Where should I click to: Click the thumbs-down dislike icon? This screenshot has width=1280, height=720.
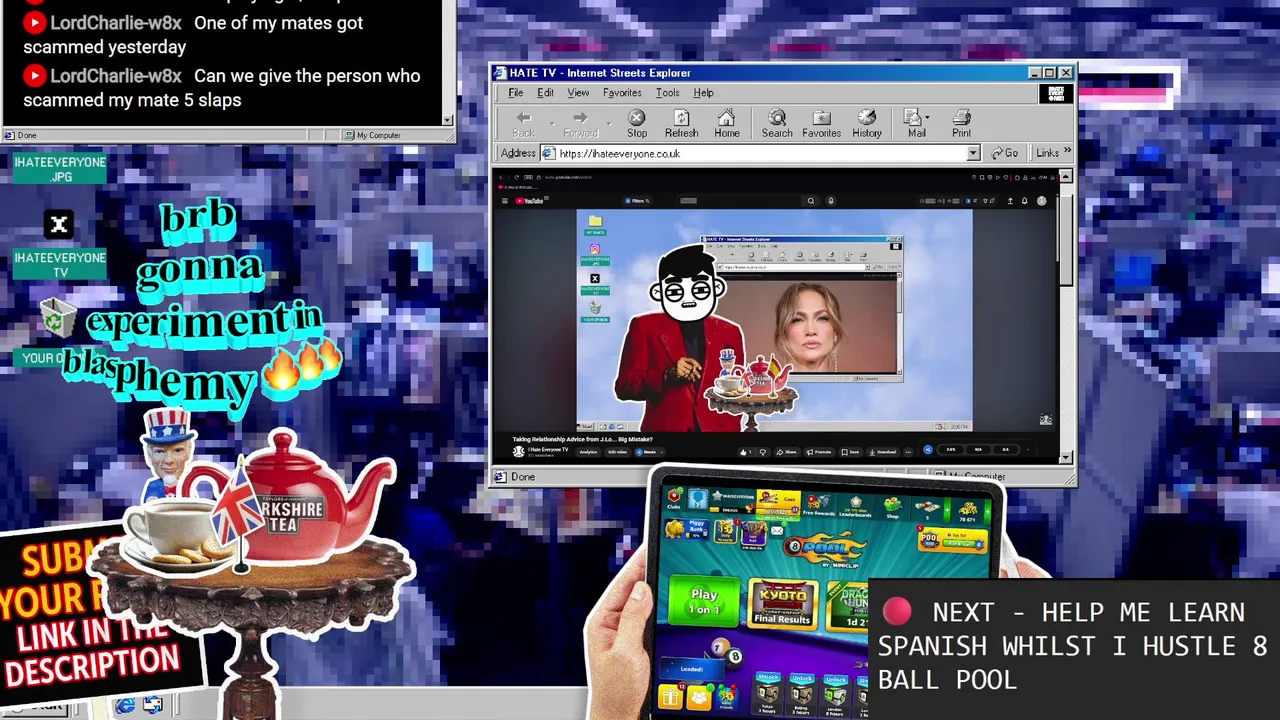tap(763, 452)
